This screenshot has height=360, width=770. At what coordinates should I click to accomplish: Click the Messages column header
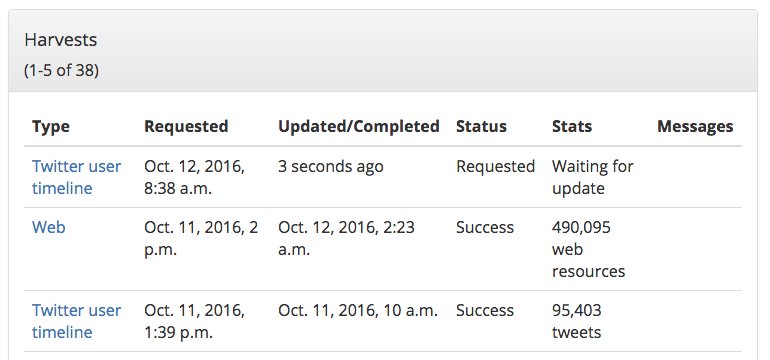click(695, 127)
